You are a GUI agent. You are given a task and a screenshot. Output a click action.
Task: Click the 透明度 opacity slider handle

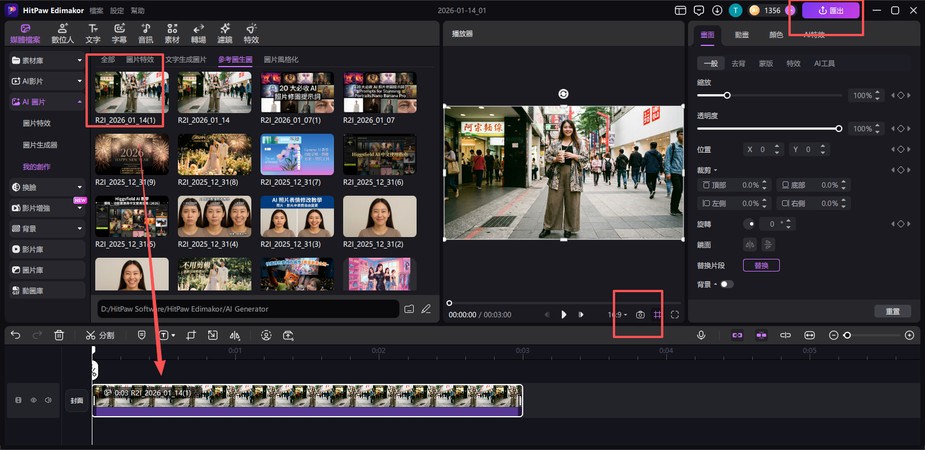pyautogui.click(x=839, y=129)
